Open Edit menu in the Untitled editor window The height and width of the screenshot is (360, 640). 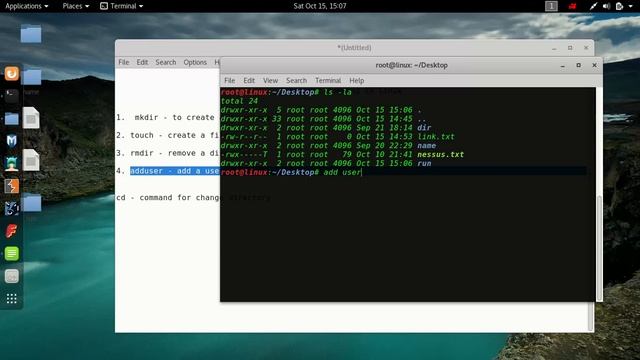point(142,62)
